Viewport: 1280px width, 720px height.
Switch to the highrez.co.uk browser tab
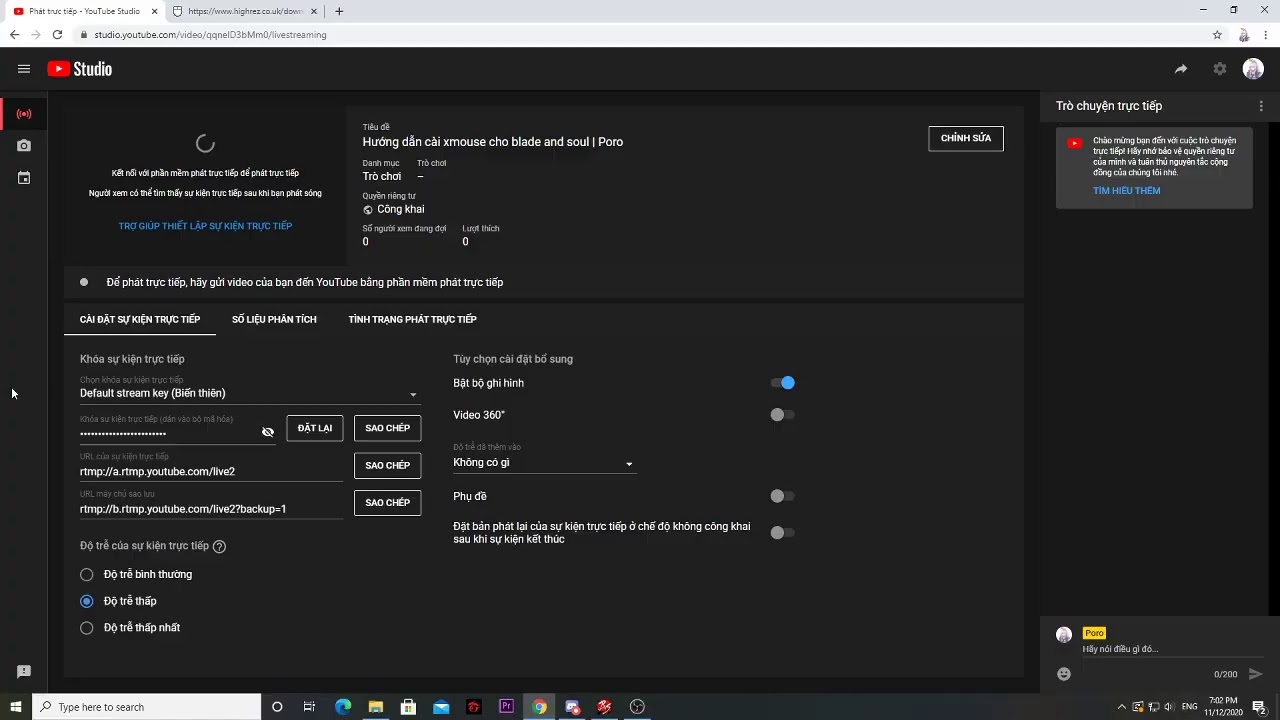click(246, 11)
